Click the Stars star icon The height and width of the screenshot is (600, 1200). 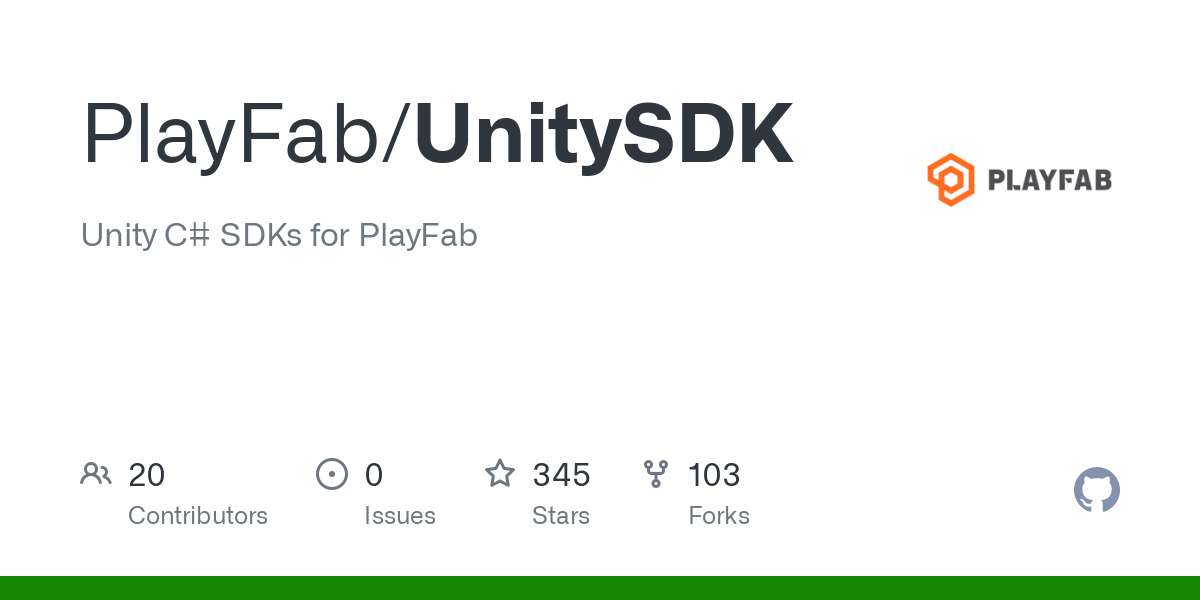[500, 474]
